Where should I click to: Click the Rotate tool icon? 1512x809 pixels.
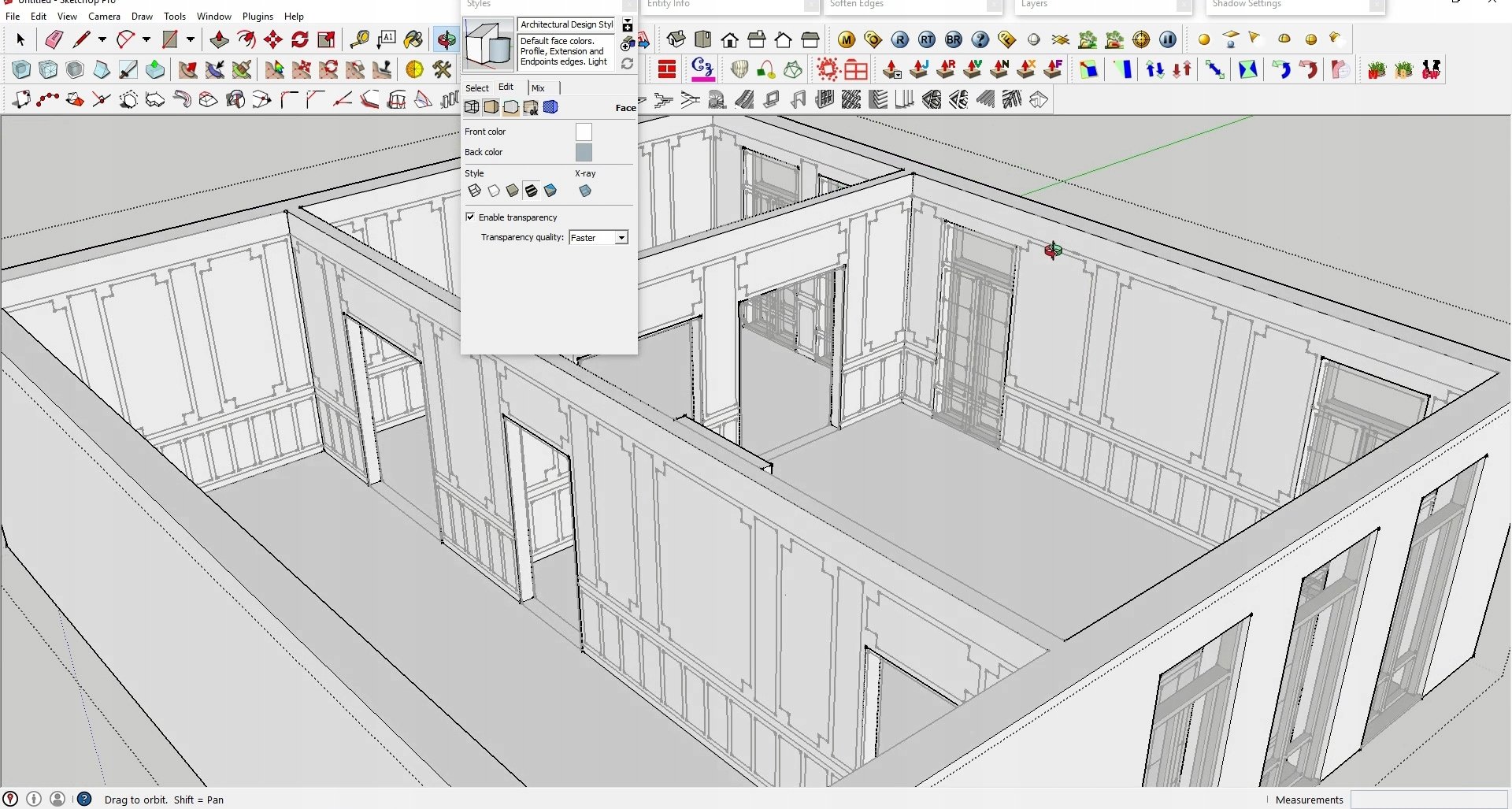[300, 39]
